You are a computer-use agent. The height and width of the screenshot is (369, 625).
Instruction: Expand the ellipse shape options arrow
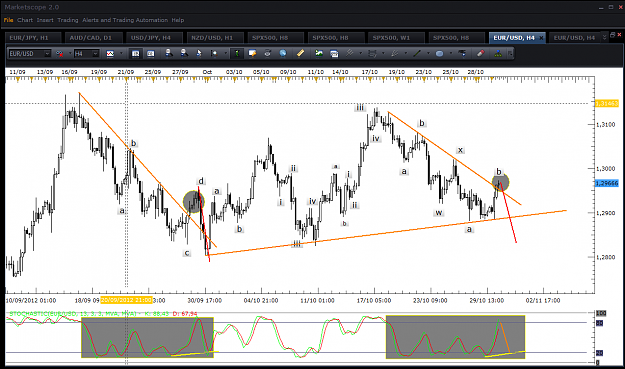[x=450, y=53]
